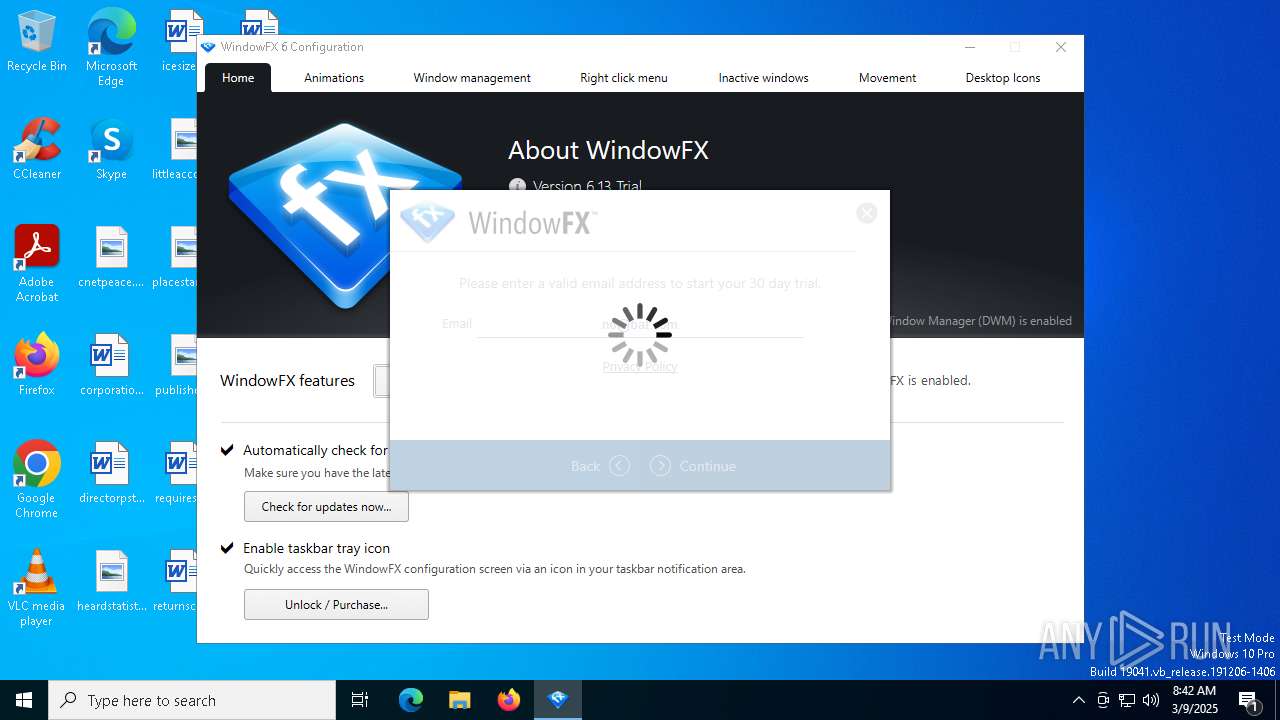The image size is (1280, 720).
Task: Switch to the Animations tab
Action: click(x=334, y=78)
